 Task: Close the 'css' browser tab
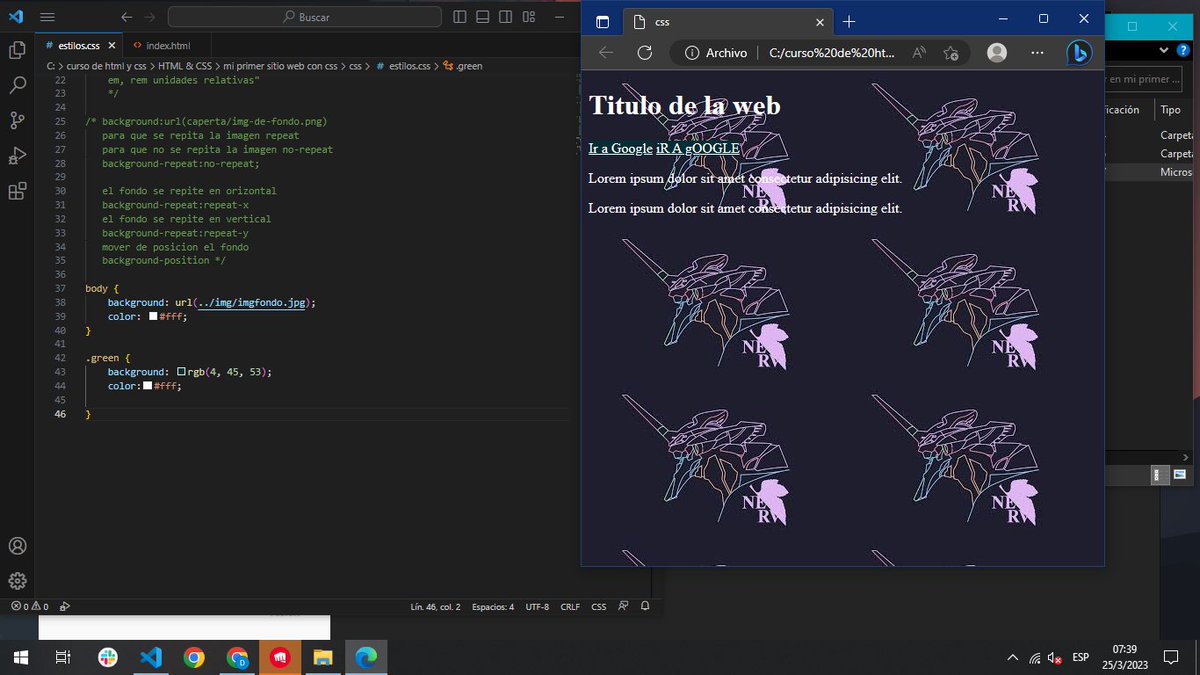(819, 22)
